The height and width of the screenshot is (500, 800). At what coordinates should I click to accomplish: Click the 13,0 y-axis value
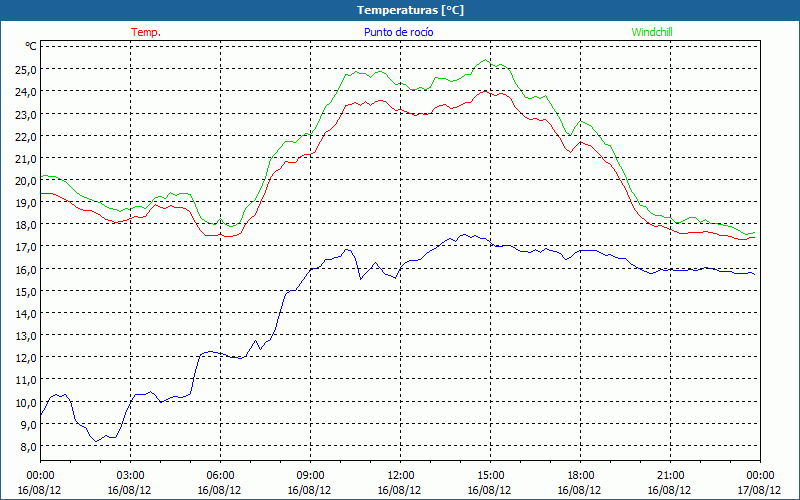click(26, 336)
